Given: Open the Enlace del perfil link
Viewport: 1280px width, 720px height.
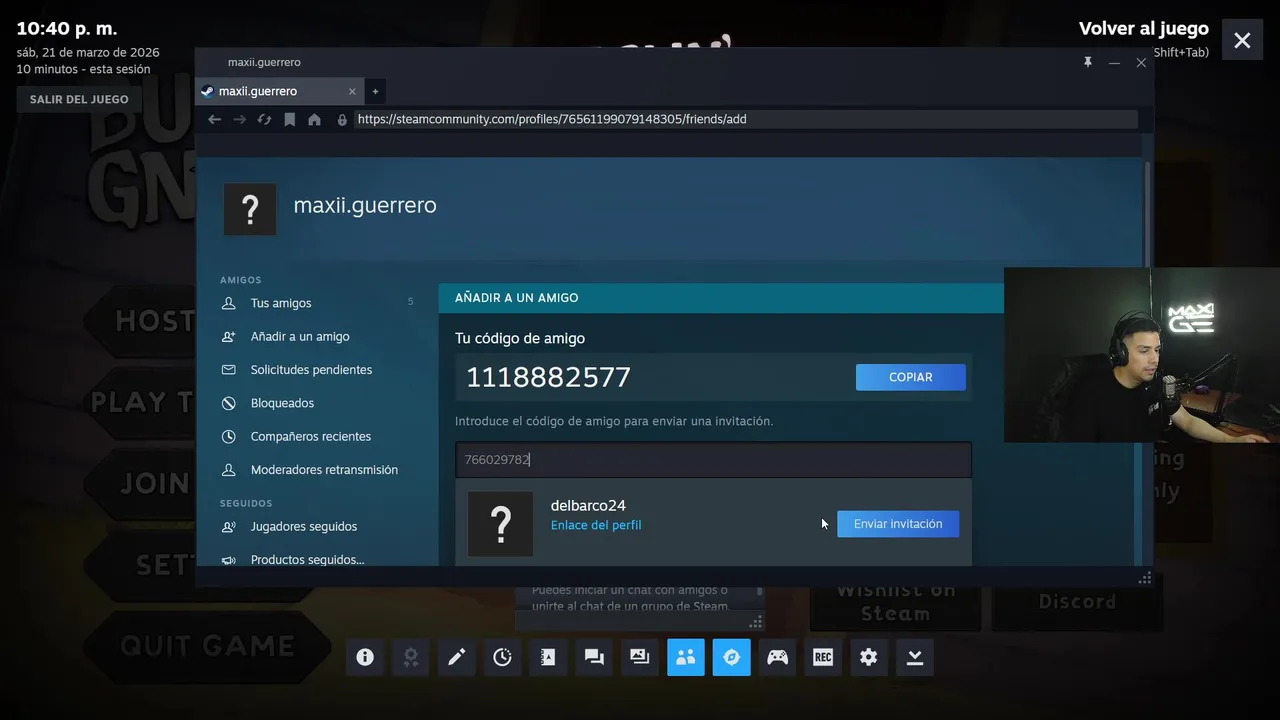Looking at the screenshot, I should pos(596,525).
